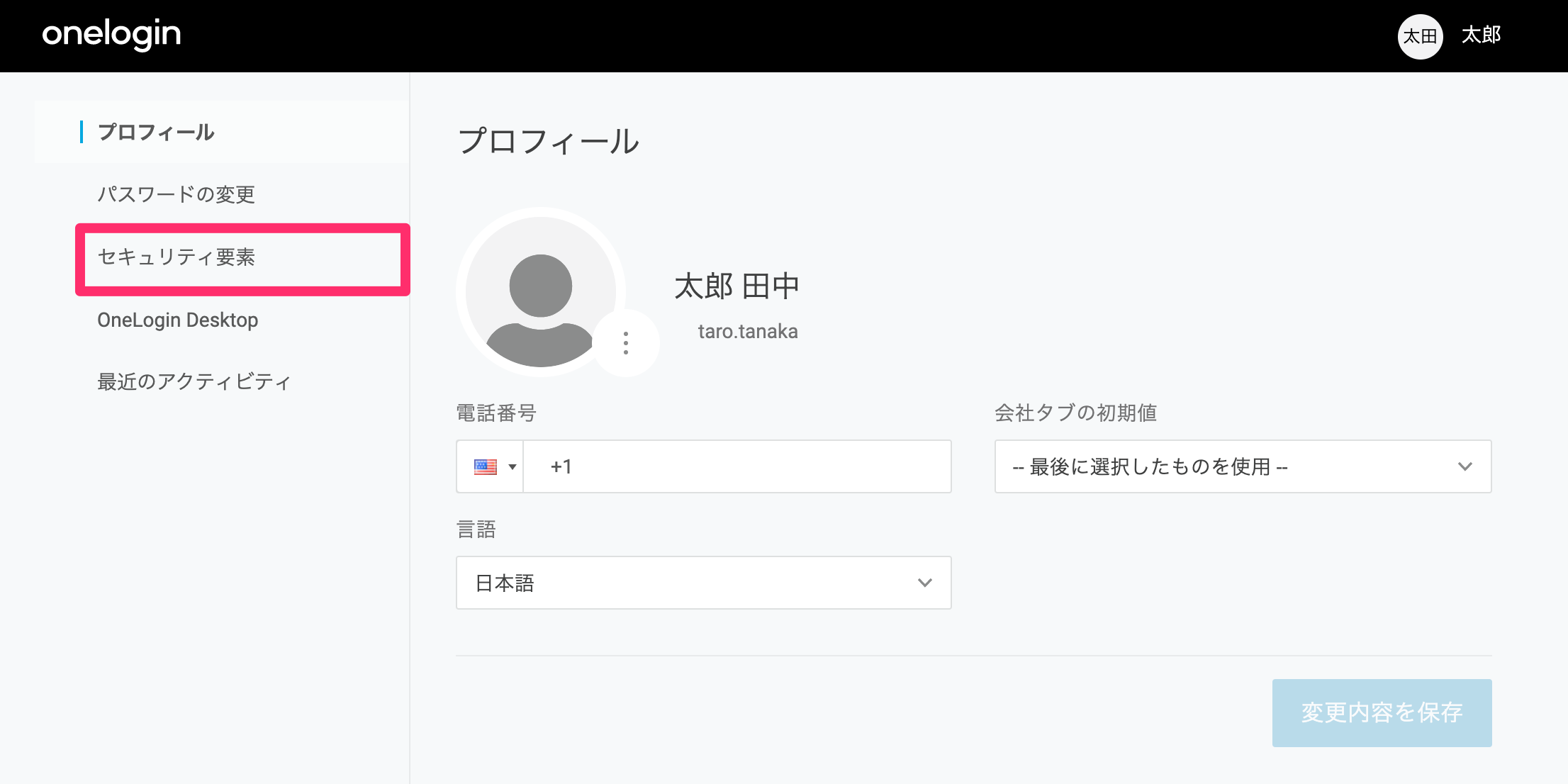The height and width of the screenshot is (784, 1568).
Task: Open the three-dot photo options menu
Action: pyautogui.click(x=625, y=343)
